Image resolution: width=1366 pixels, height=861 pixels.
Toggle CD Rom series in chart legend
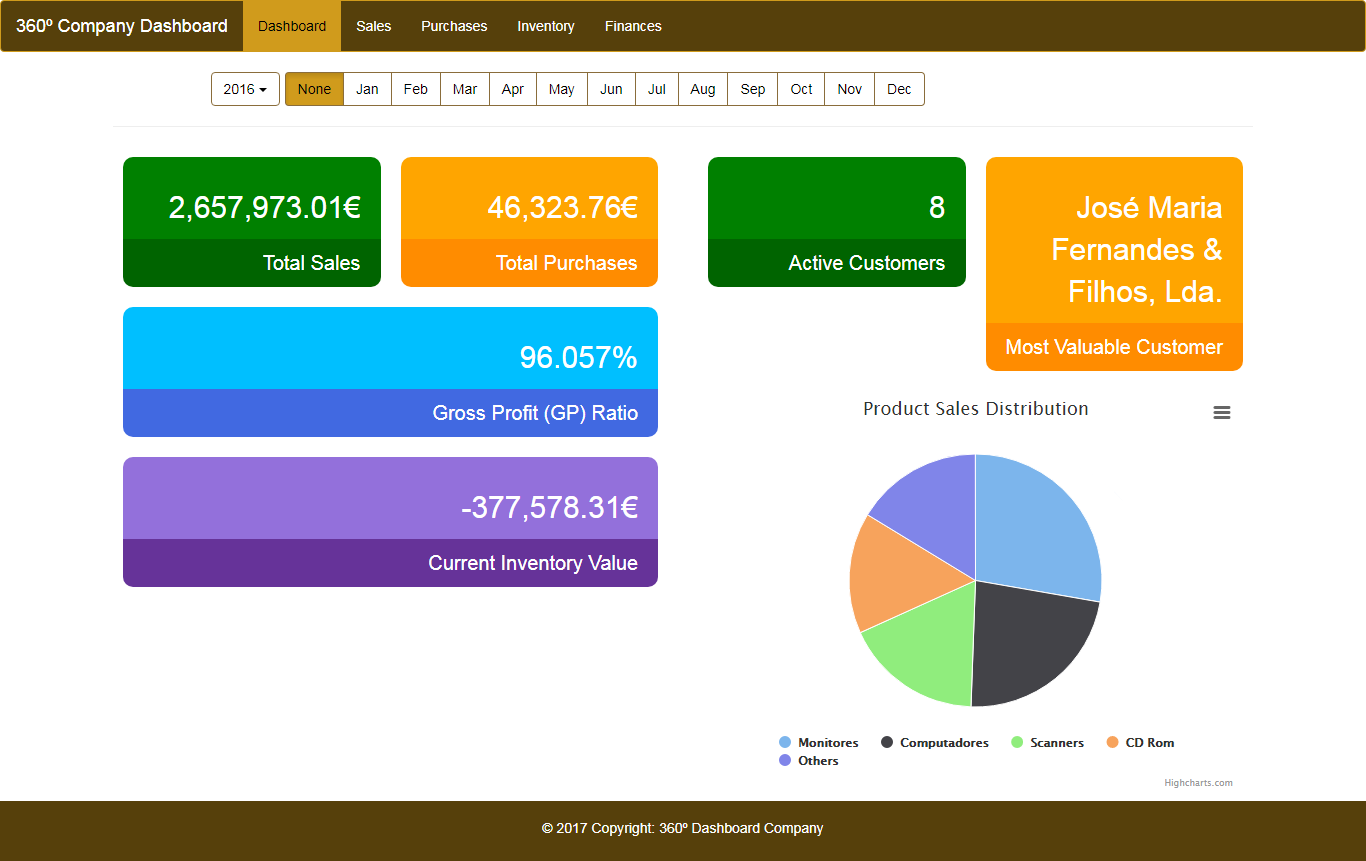tap(1140, 742)
